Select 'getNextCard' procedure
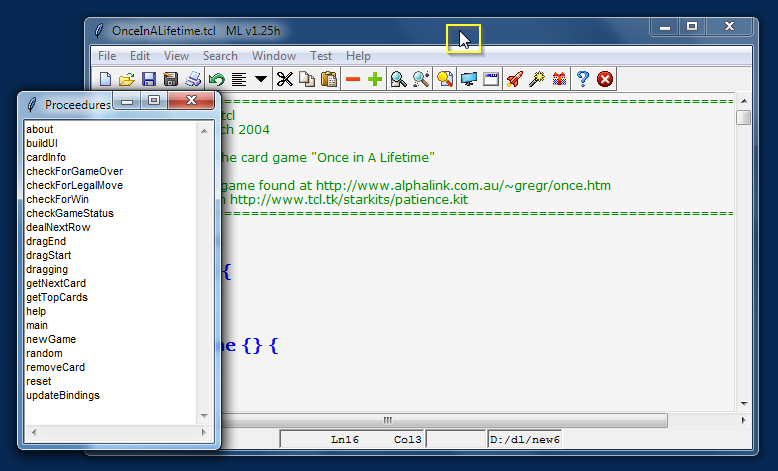The height and width of the screenshot is (471, 778). click(56, 283)
